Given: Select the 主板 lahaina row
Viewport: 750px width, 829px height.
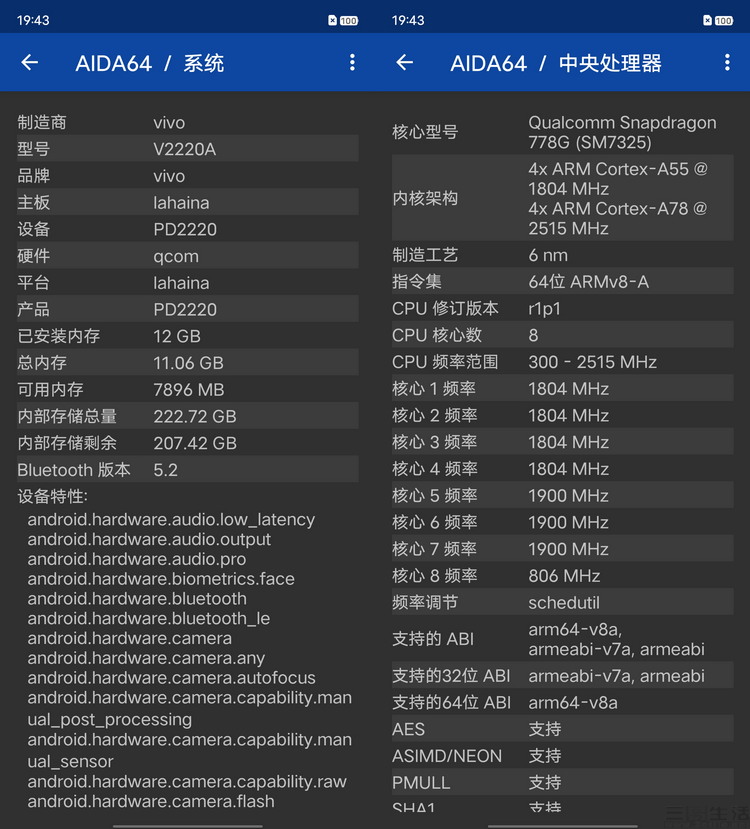Looking at the screenshot, I should pyautogui.click(x=188, y=202).
